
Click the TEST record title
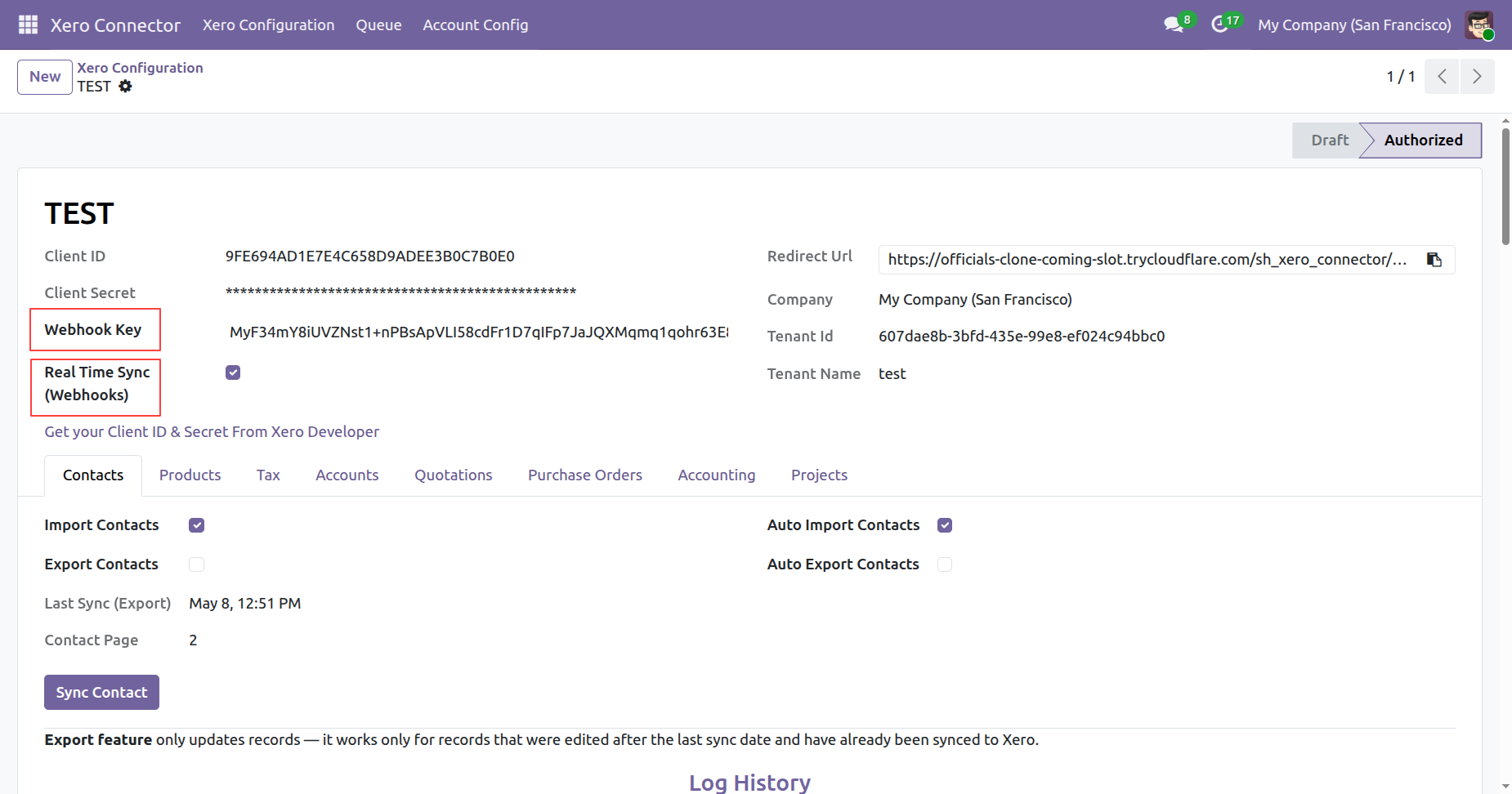pos(79,213)
